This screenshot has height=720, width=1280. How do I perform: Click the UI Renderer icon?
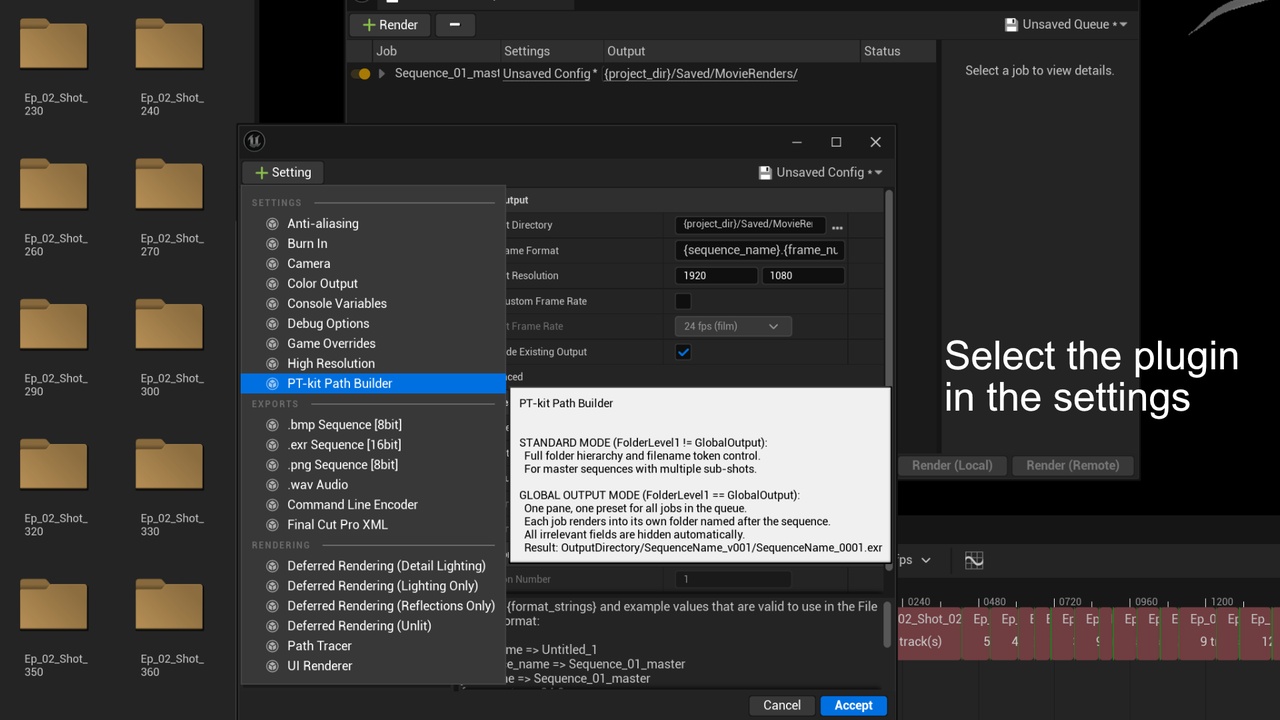point(272,666)
